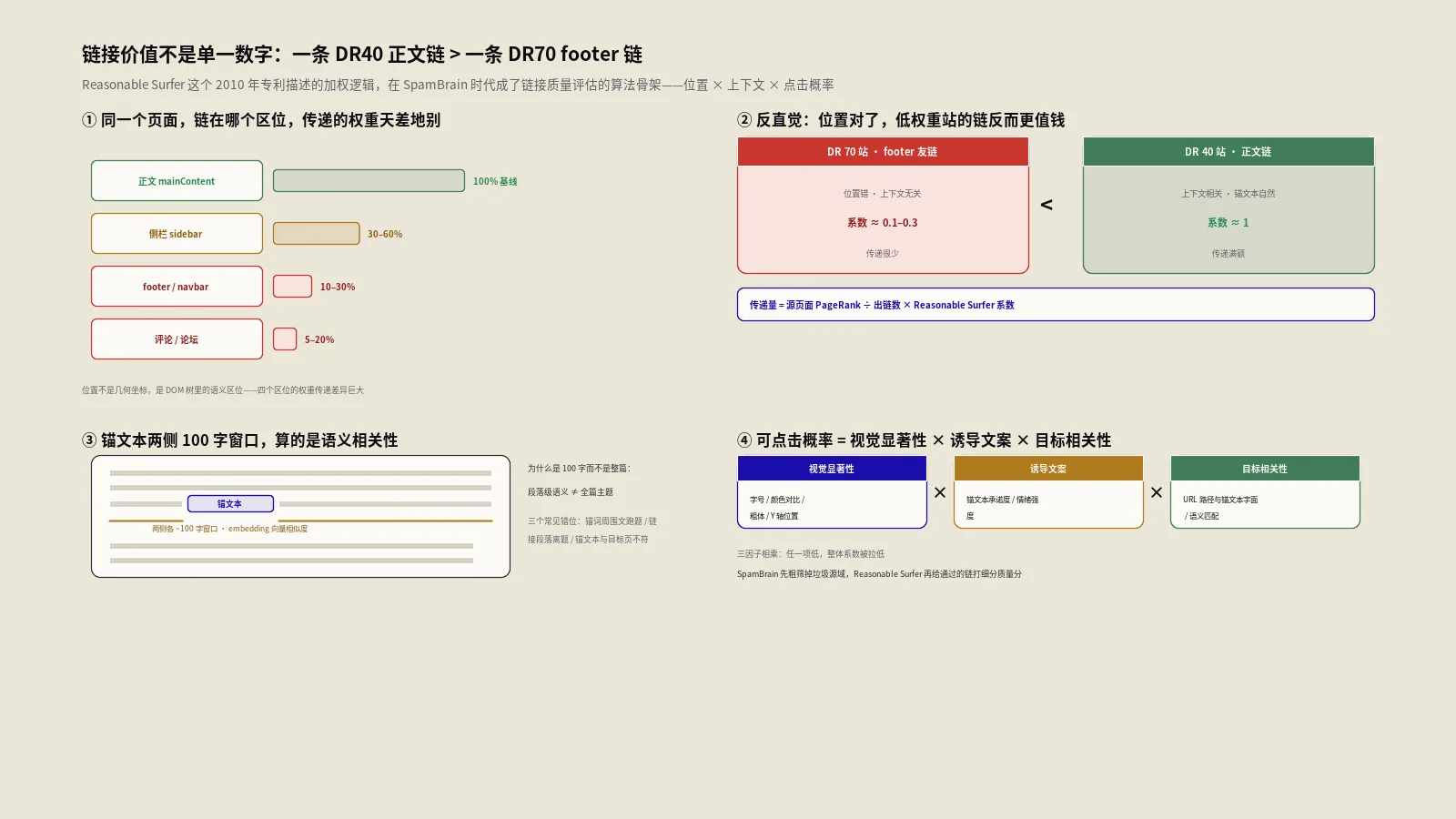Click the × between 诱导文案 and 目标相关性
Viewport: 1456px width, 819px height.
(x=1157, y=492)
